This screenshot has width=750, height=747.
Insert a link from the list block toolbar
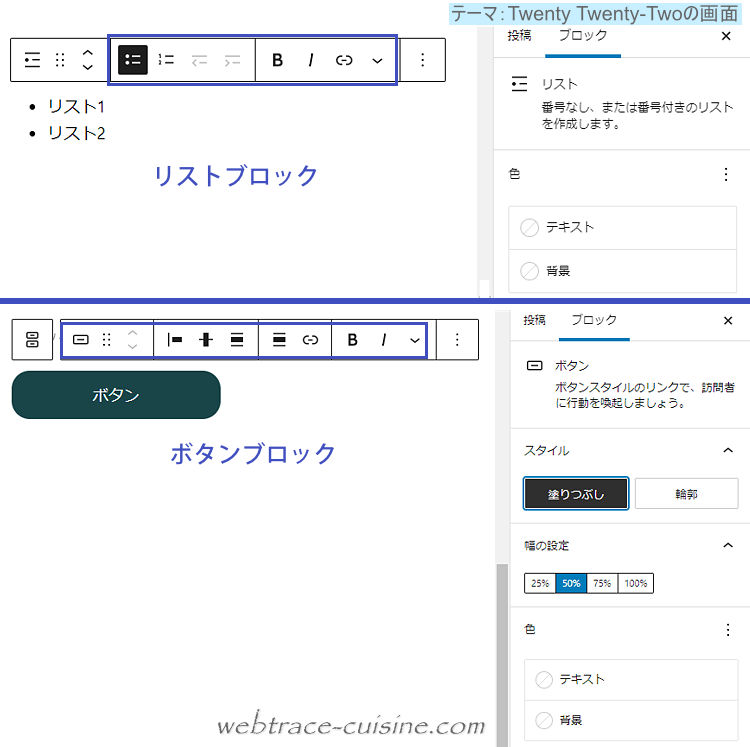click(344, 60)
